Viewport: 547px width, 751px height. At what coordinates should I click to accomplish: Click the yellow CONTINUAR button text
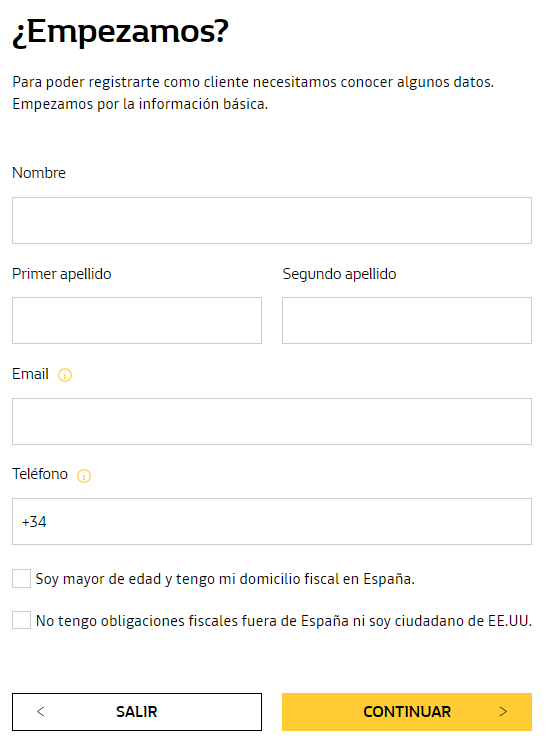tap(407, 712)
